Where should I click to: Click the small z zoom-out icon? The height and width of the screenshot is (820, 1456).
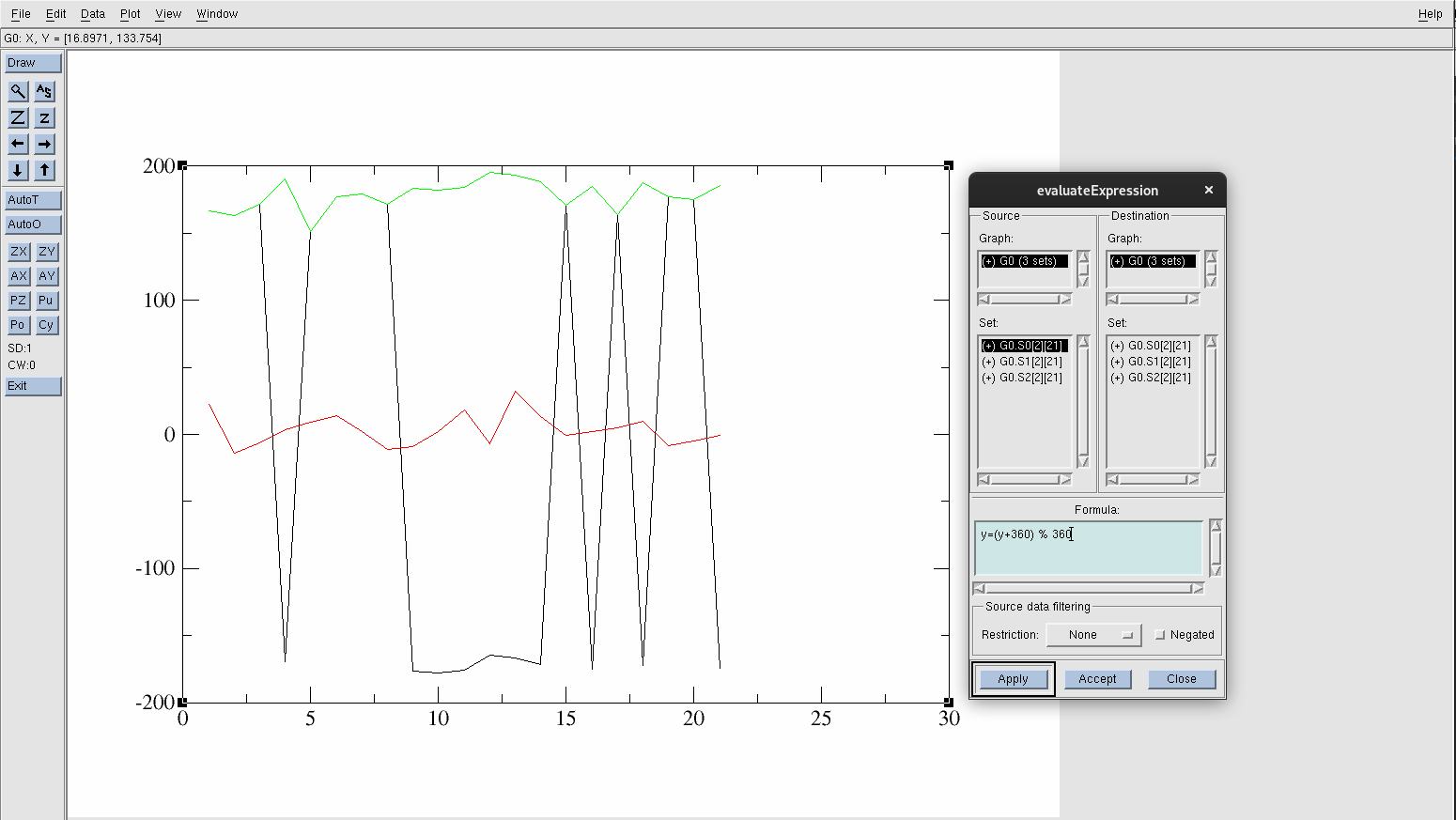click(44, 117)
